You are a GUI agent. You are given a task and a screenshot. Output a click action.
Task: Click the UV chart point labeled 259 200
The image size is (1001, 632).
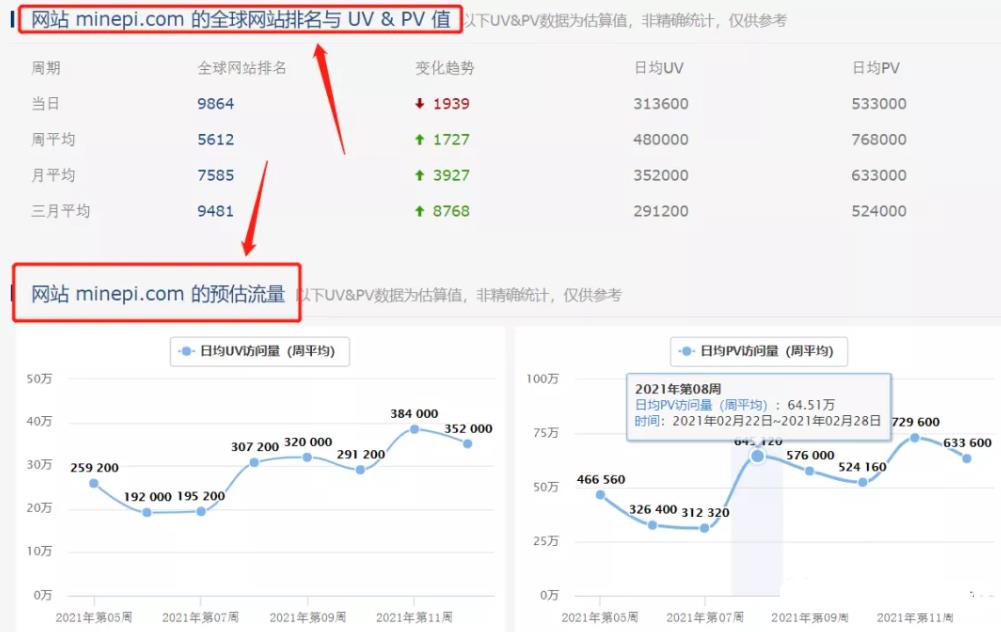94,483
